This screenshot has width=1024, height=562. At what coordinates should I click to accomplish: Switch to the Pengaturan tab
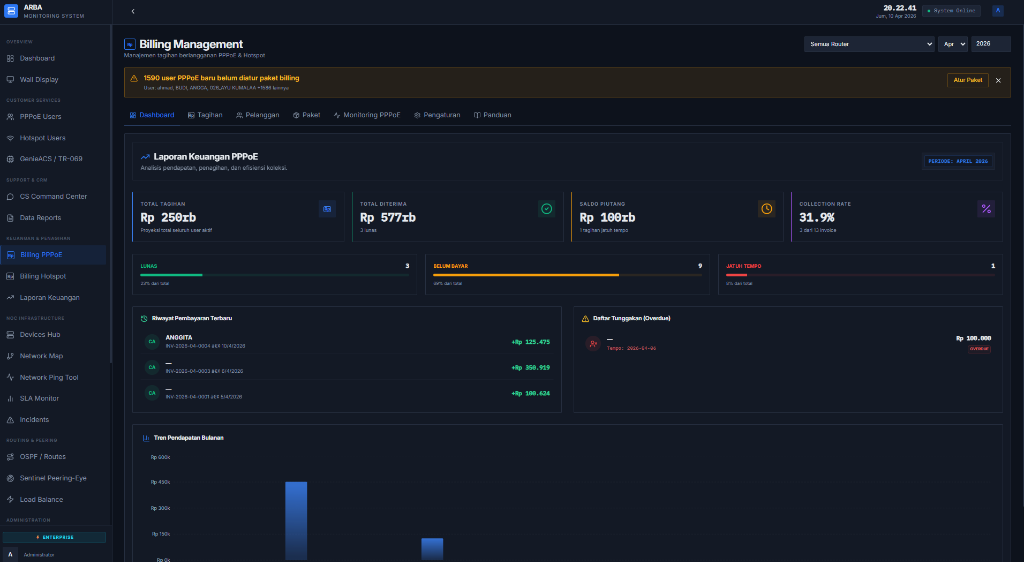coord(437,115)
